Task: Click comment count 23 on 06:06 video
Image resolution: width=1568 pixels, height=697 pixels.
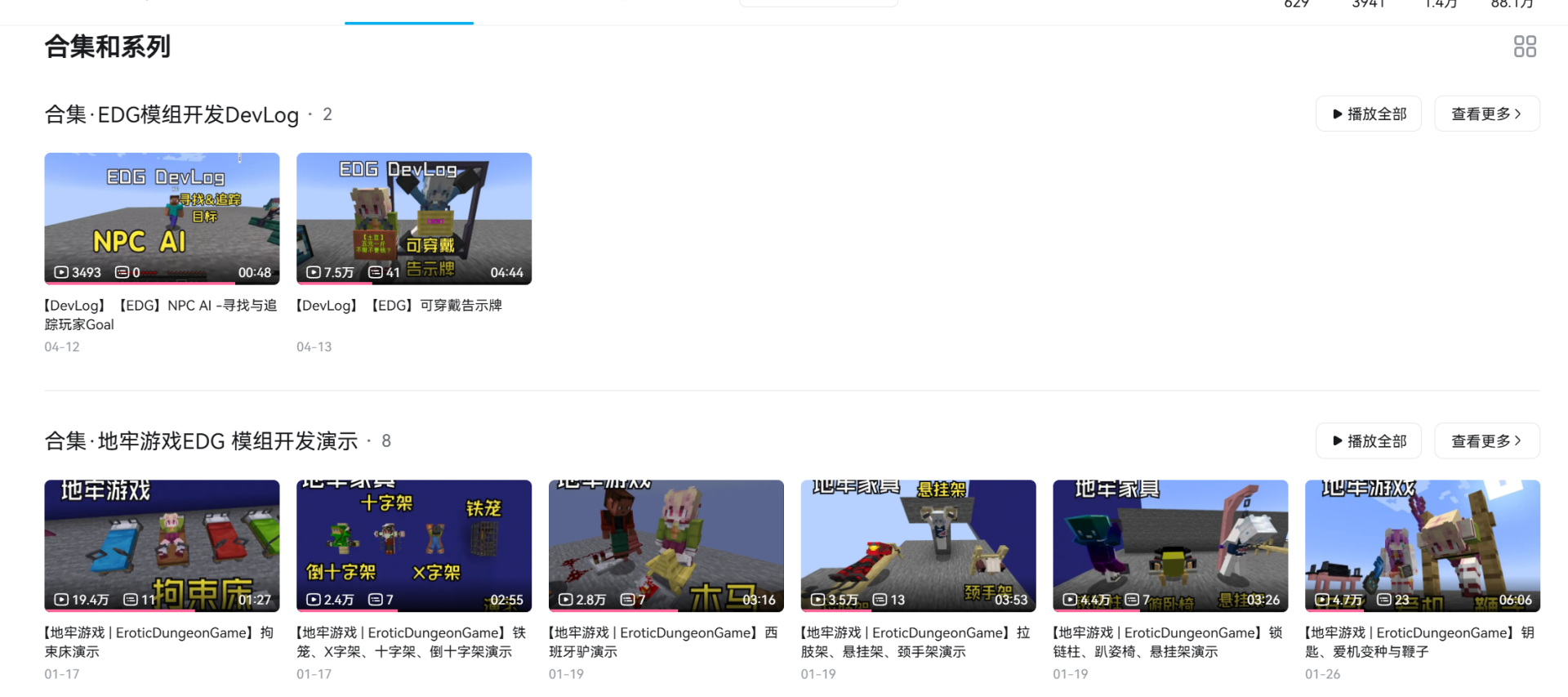Action: pyautogui.click(x=1393, y=599)
